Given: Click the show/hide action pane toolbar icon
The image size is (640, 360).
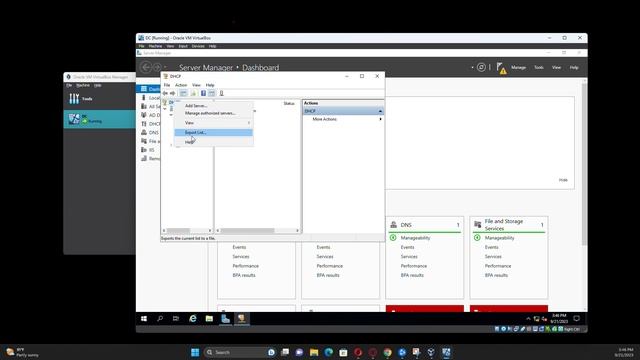Looking at the screenshot, I should [x=211, y=93].
